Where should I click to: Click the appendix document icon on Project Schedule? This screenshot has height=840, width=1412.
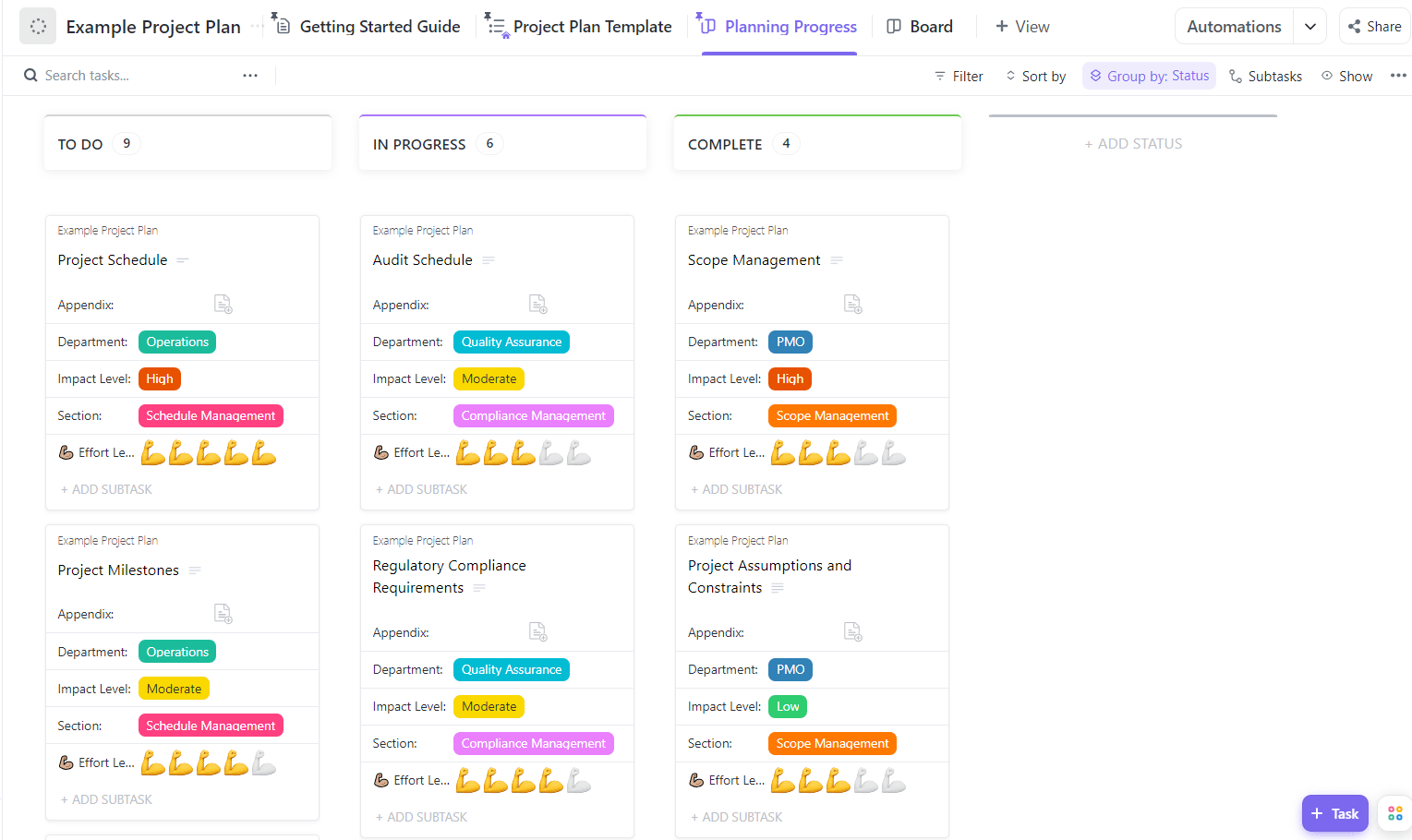pyautogui.click(x=223, y=304)
